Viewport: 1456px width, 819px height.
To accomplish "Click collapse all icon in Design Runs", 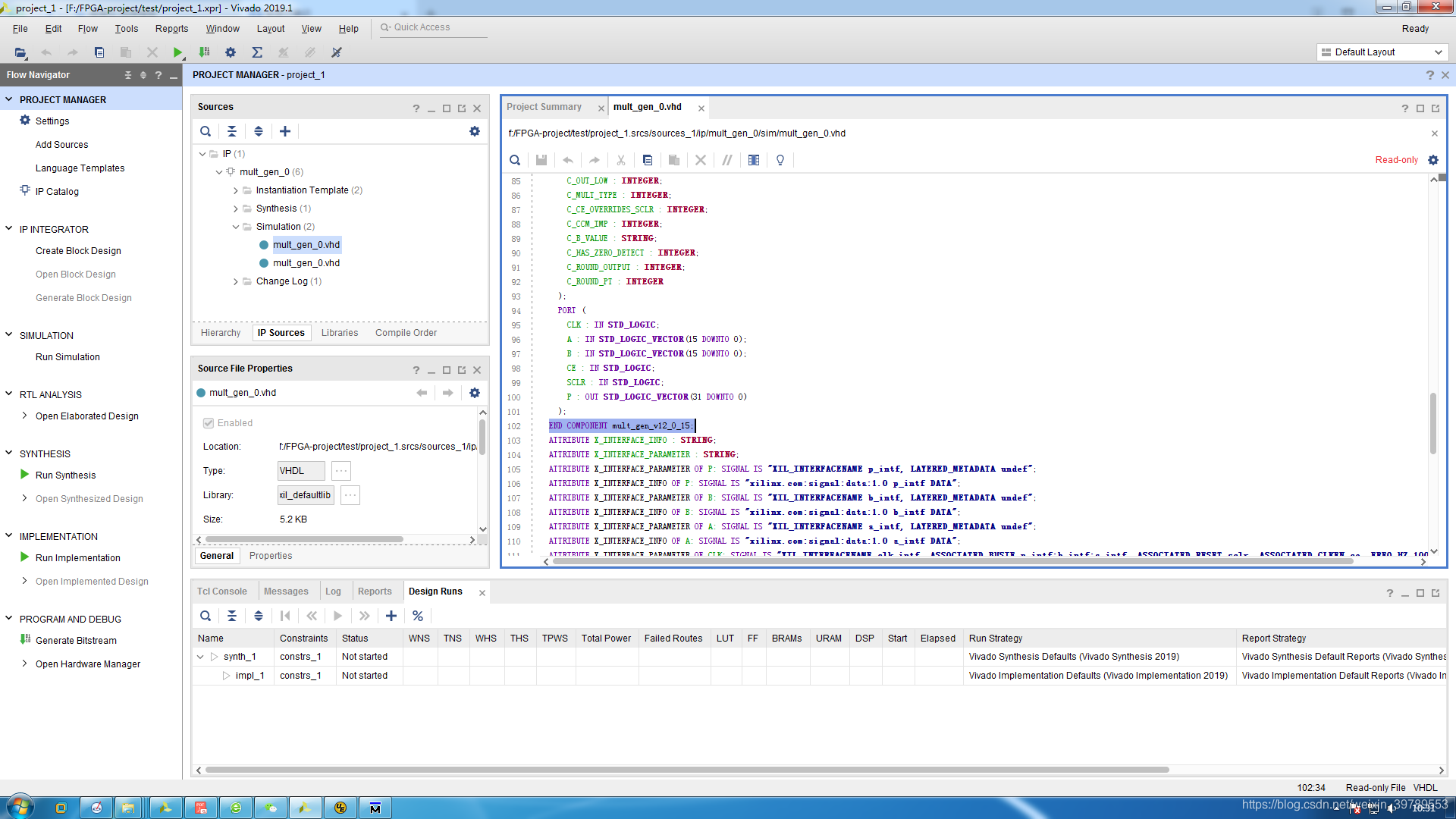I will pyautogui.click(x=232, y=616).
